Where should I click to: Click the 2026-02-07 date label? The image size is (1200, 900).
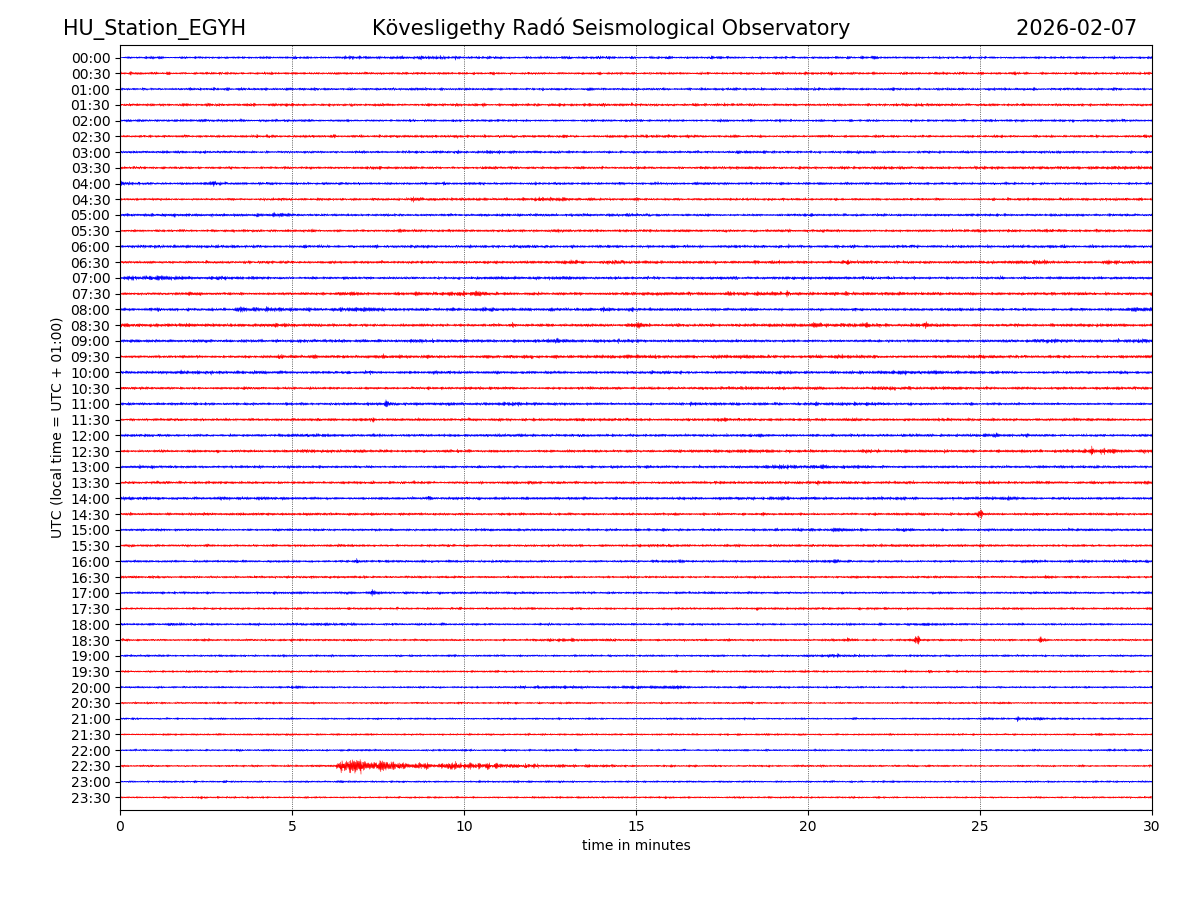tap(1076, 28)
